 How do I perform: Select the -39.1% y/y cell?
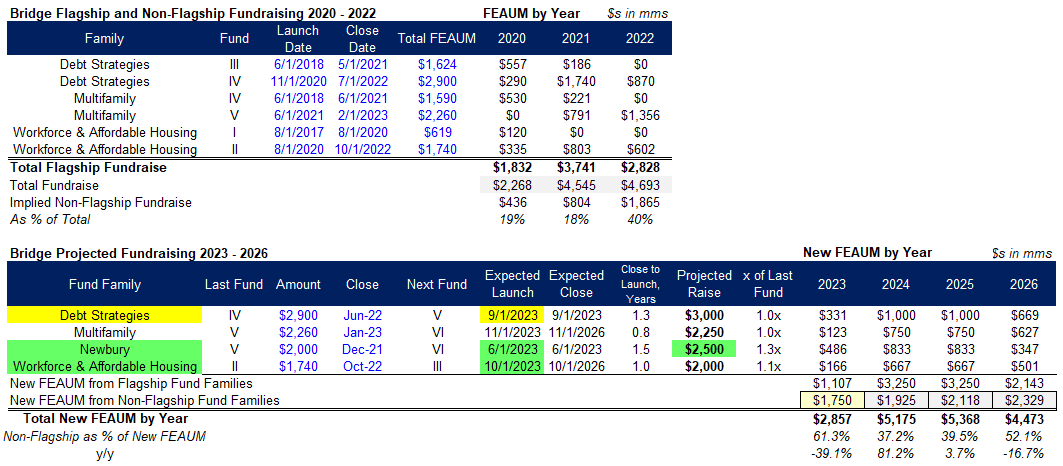point(833,453)
